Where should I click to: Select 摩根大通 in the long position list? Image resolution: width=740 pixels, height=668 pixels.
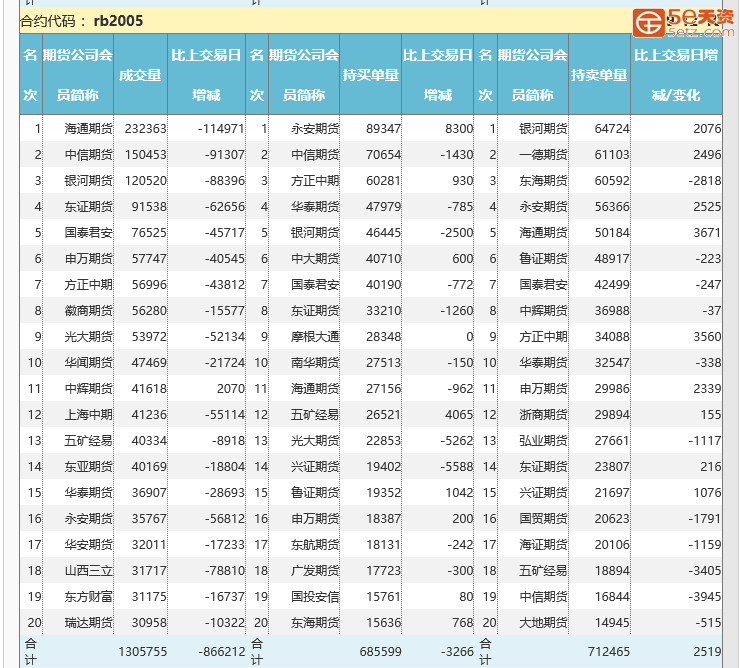tap(315, 336)
